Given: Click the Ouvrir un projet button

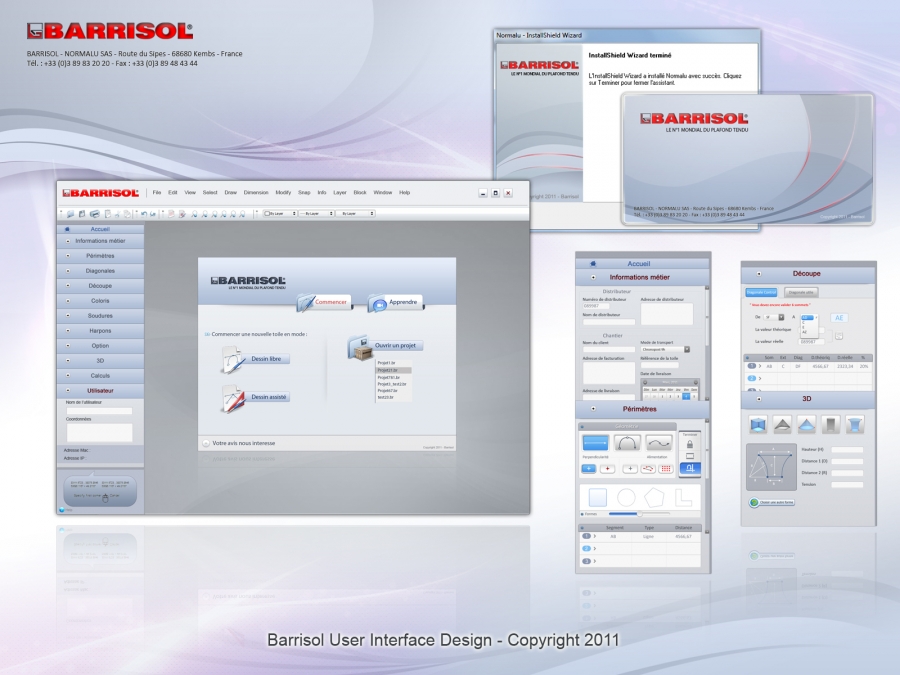Looking at the screenshot, I should tap(395, 346).
